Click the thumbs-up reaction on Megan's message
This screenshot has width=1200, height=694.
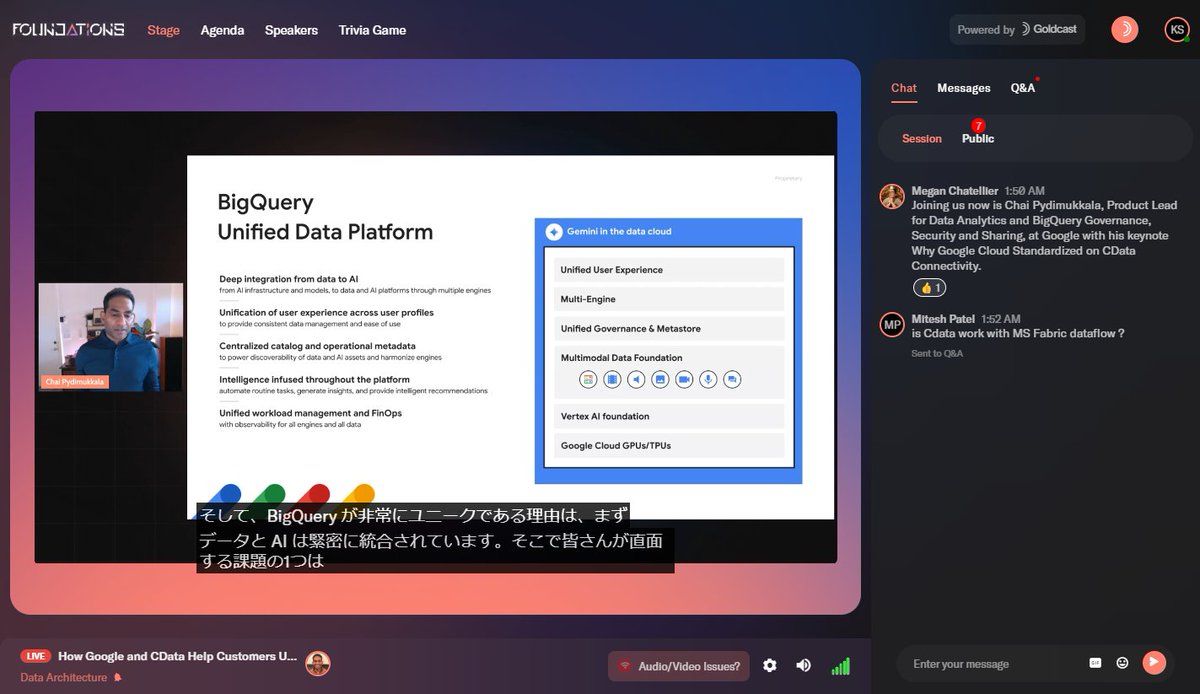pyautogui.click(x=930, y=288)
